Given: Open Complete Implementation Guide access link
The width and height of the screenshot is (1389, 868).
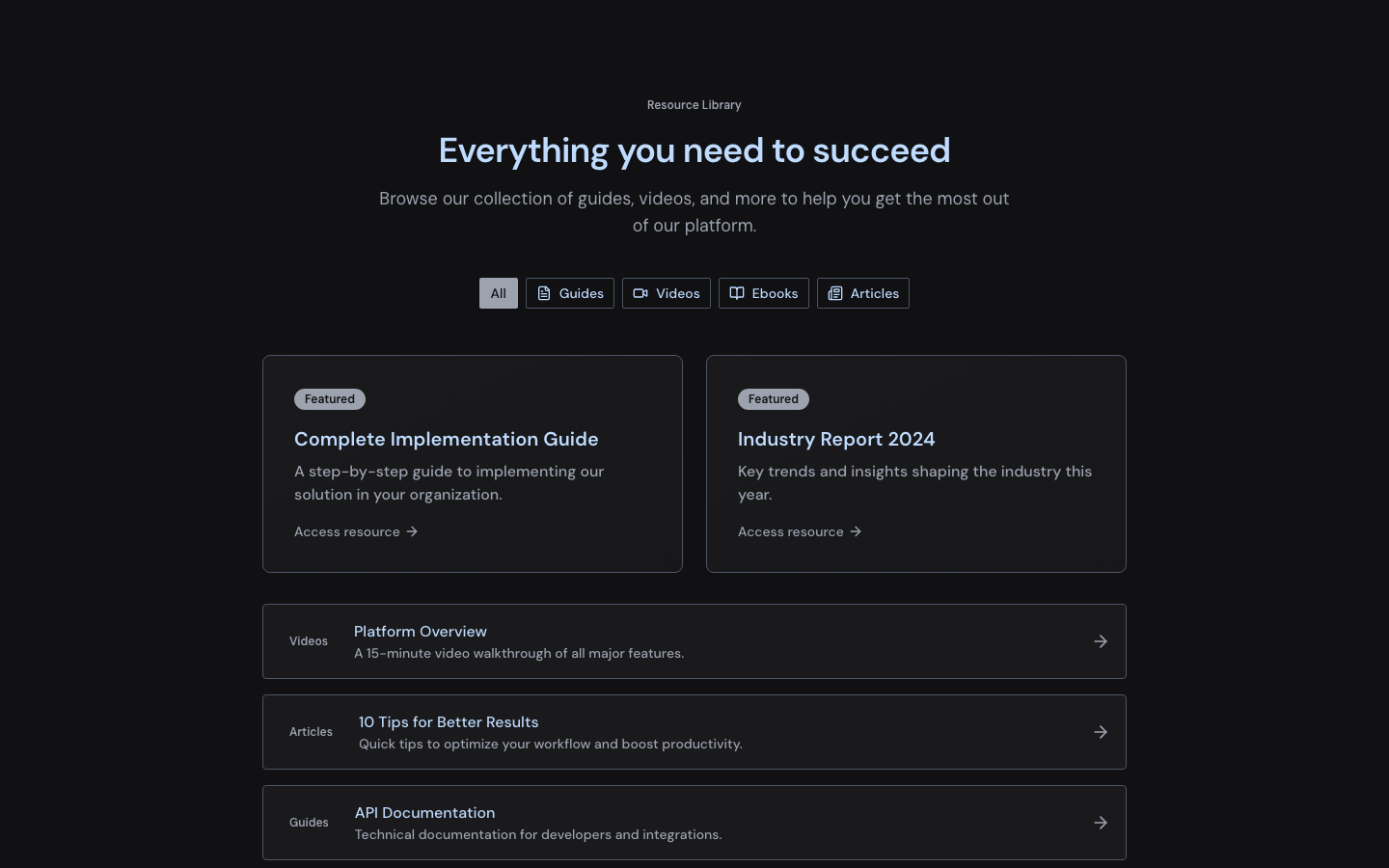Looking at the screenshot, I should click(347, 531).
